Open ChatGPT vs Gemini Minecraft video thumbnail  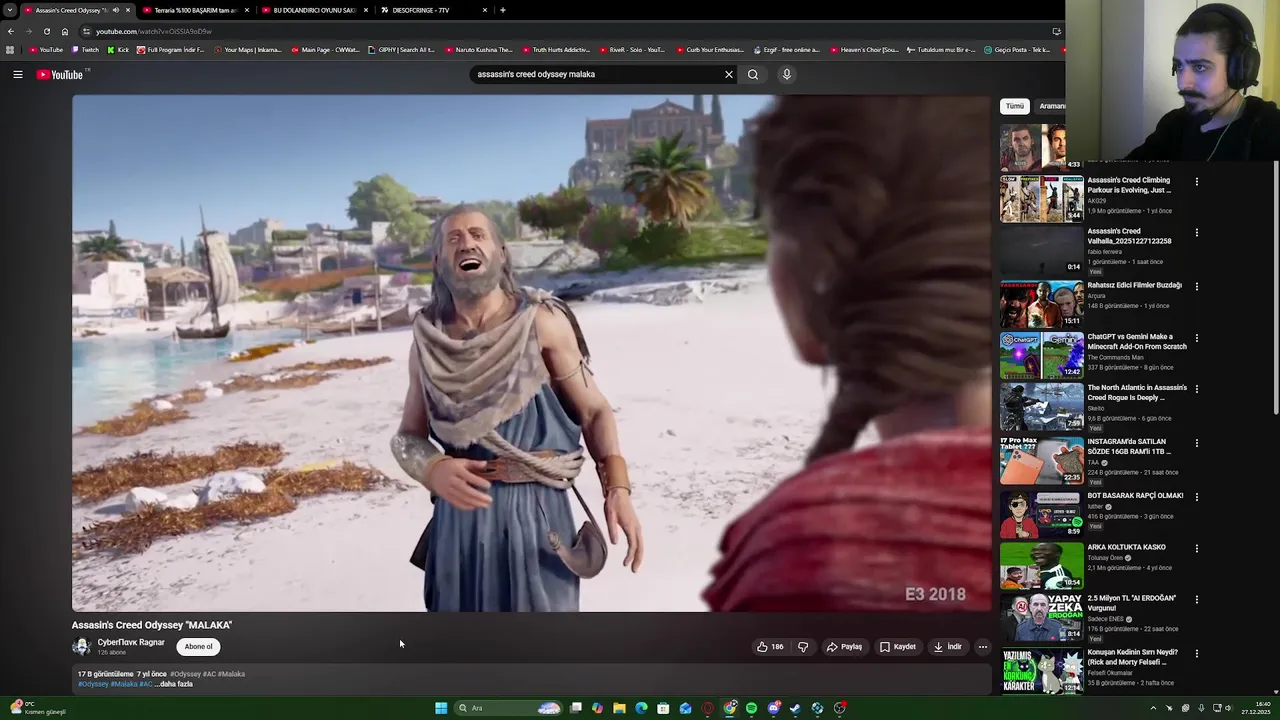point(1041,355)
